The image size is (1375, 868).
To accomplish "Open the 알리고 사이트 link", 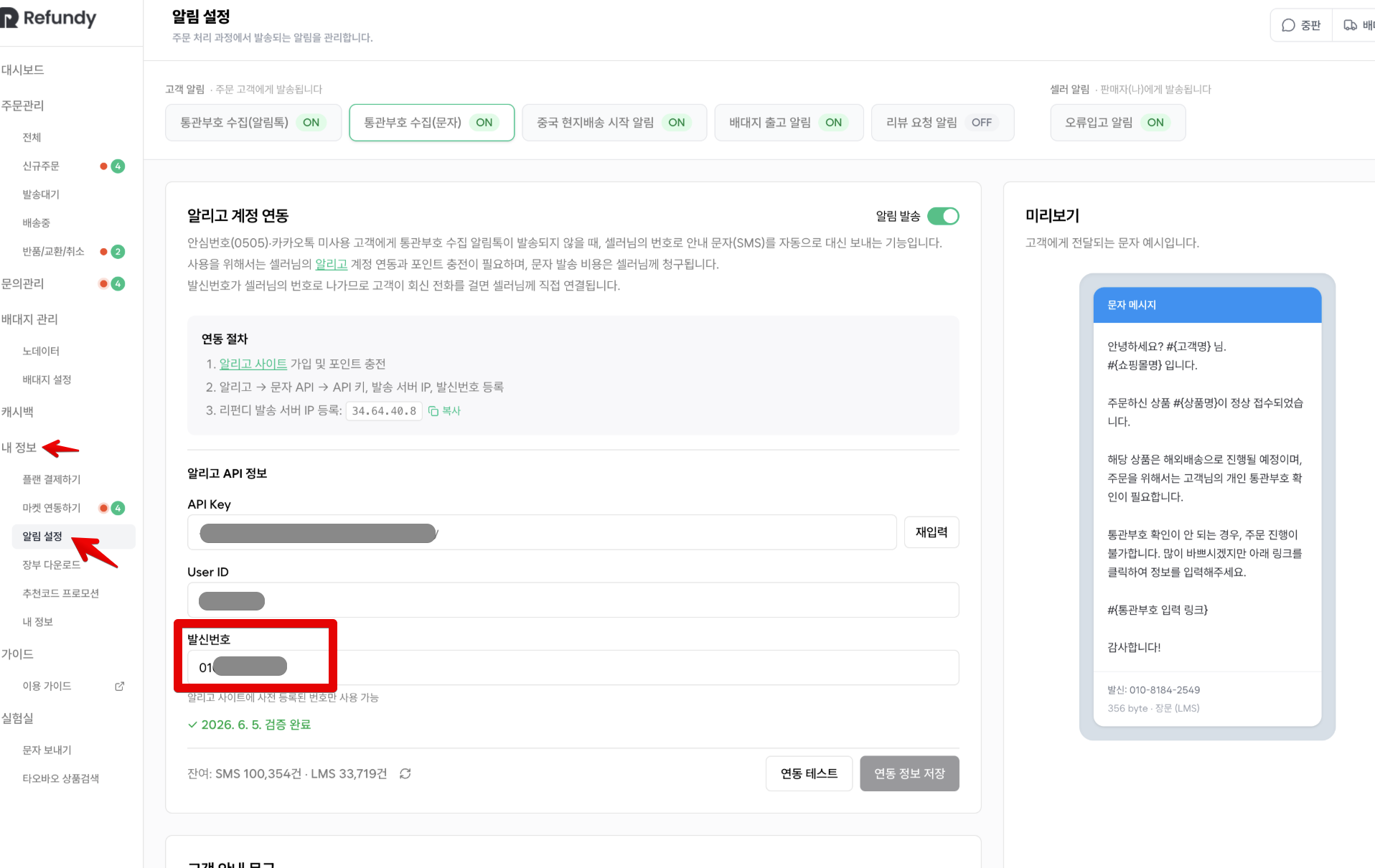I will pyautogui.click(x=253, y=364).
